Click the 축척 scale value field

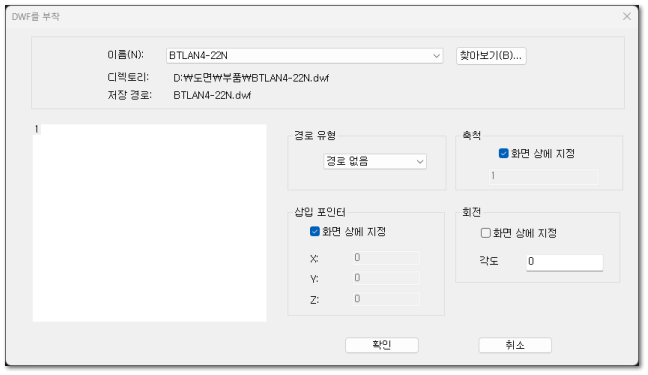tap(543, 177)
